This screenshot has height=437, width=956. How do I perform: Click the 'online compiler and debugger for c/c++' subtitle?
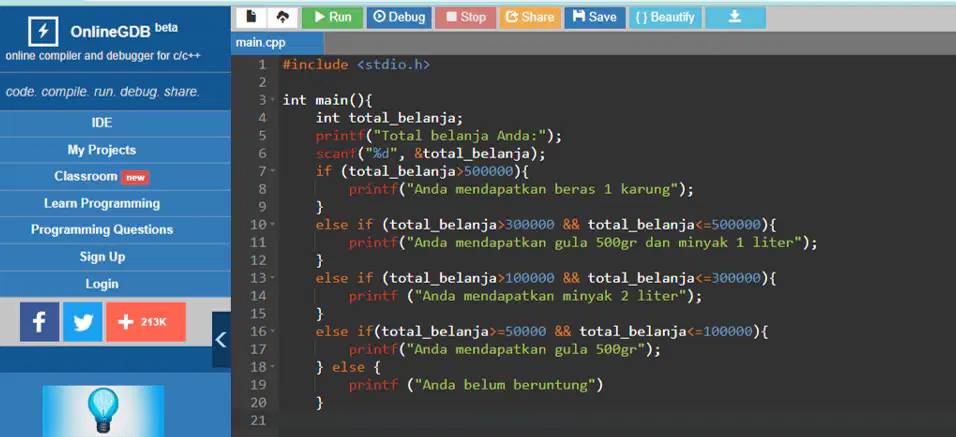tap(103, 56)
